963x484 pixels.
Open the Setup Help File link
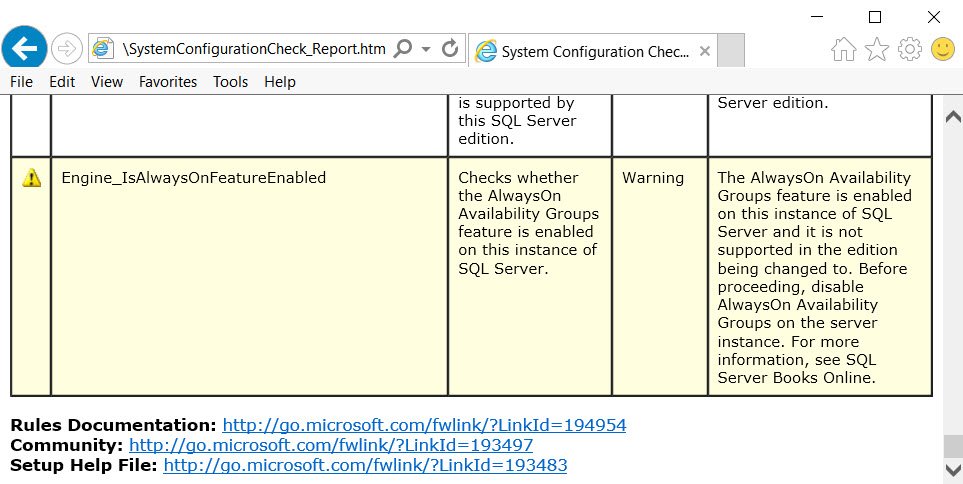[x=365, y=465]
